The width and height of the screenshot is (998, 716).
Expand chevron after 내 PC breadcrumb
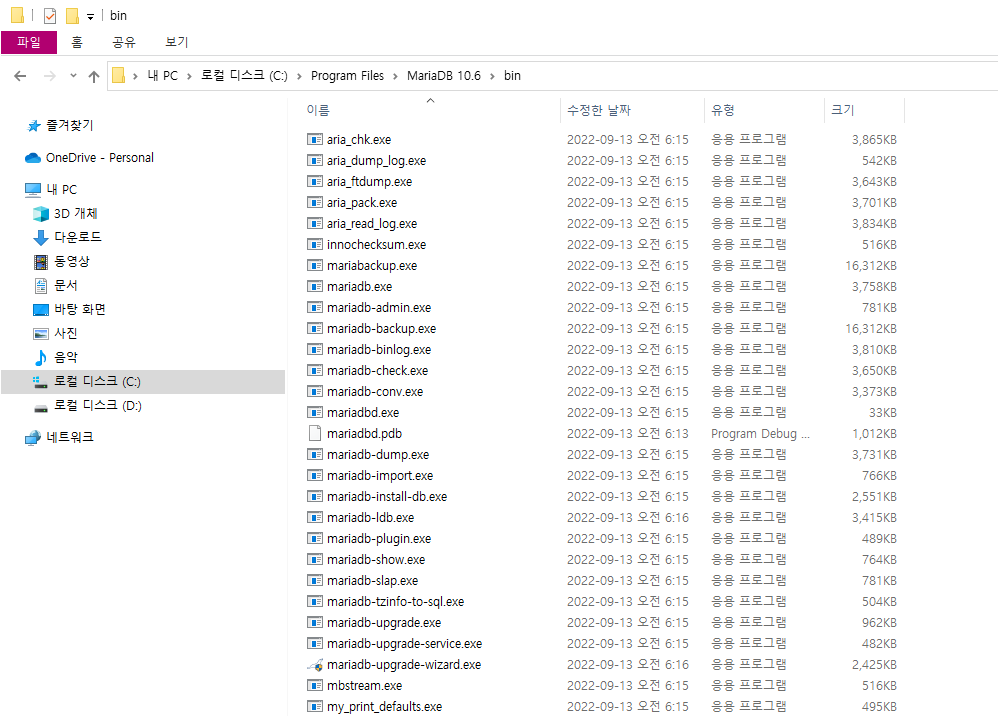pos(190,76)
